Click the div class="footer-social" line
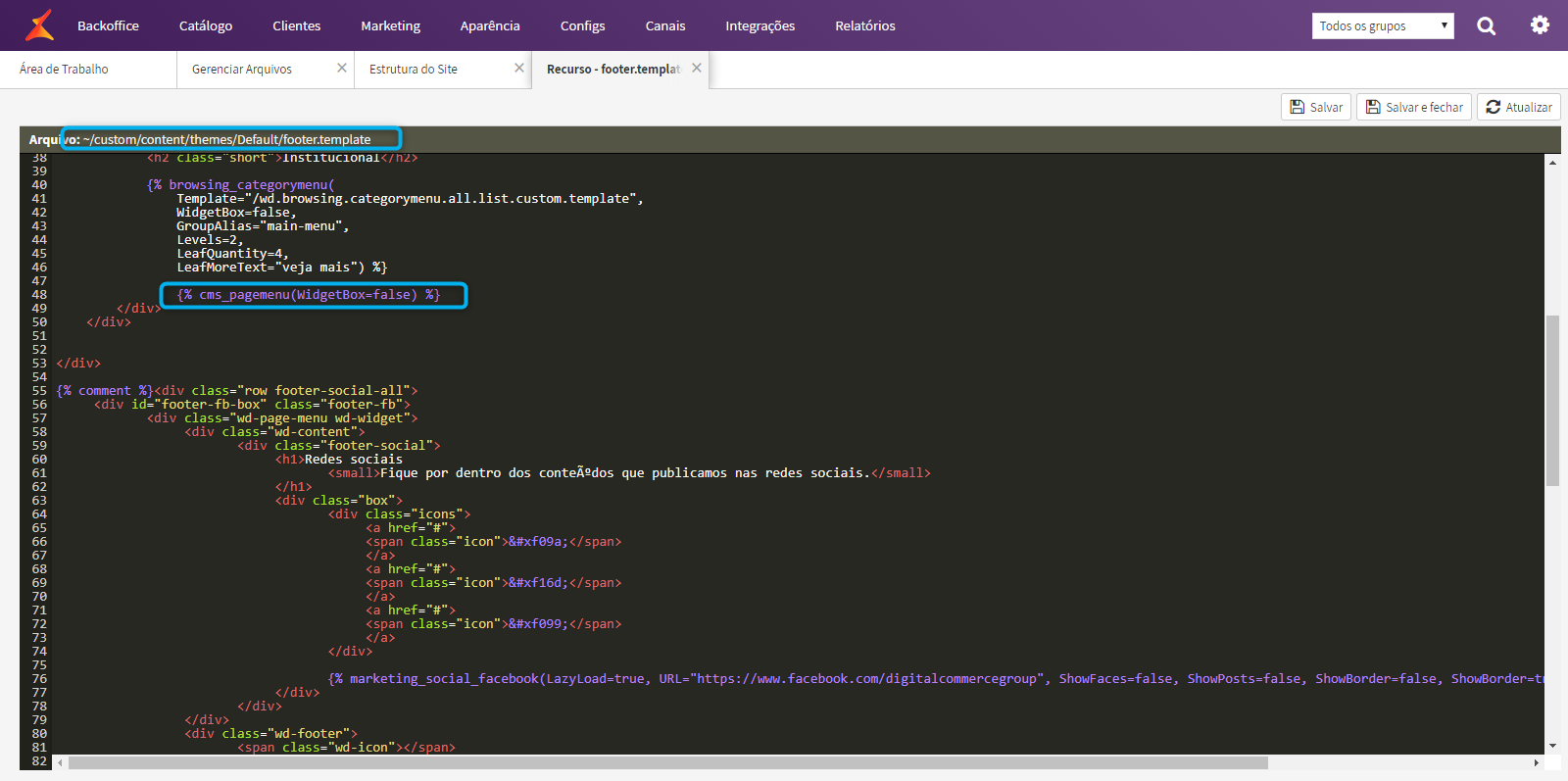 pos(339,445)
